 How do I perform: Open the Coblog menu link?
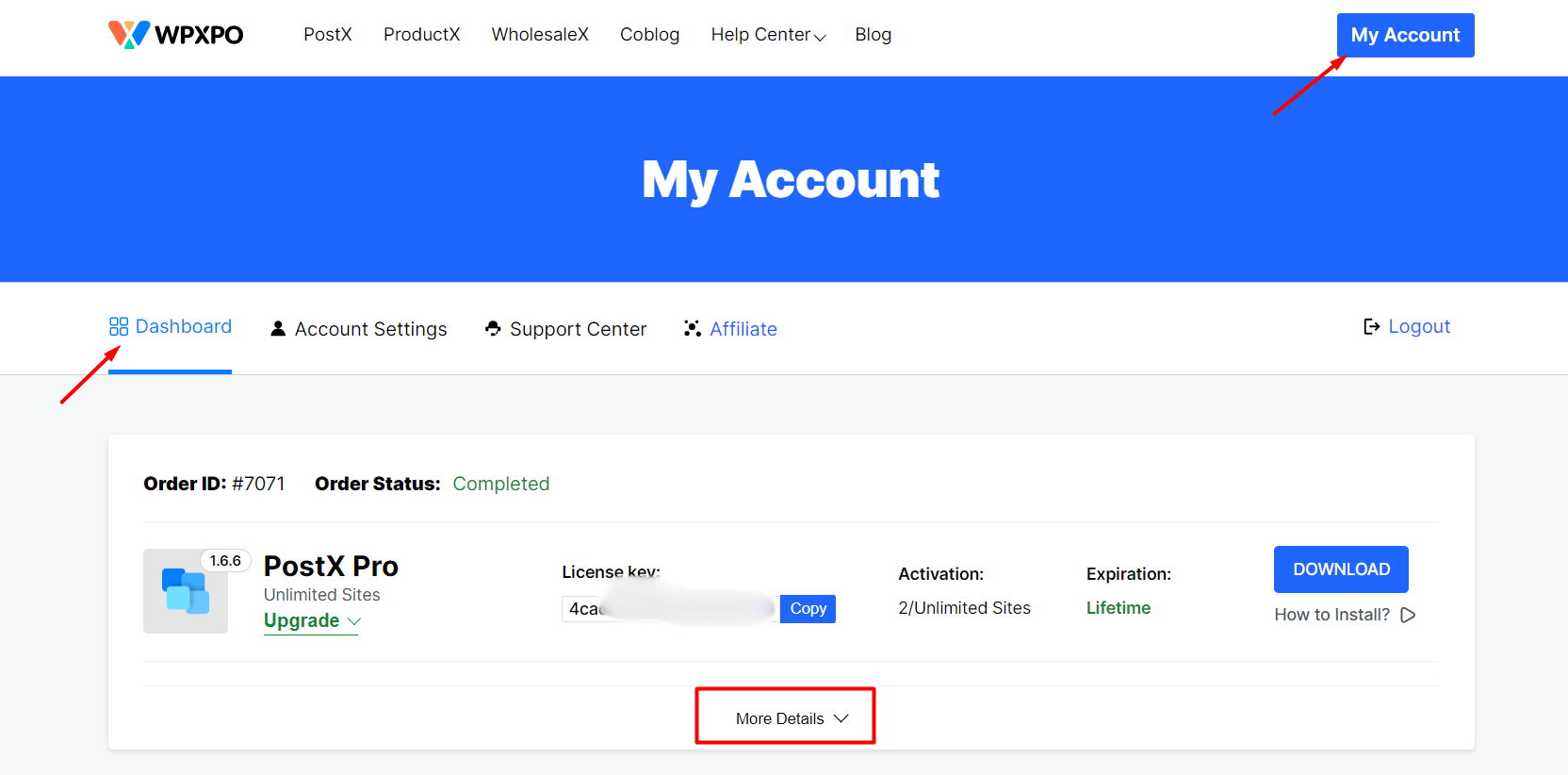tap(649, 35)
